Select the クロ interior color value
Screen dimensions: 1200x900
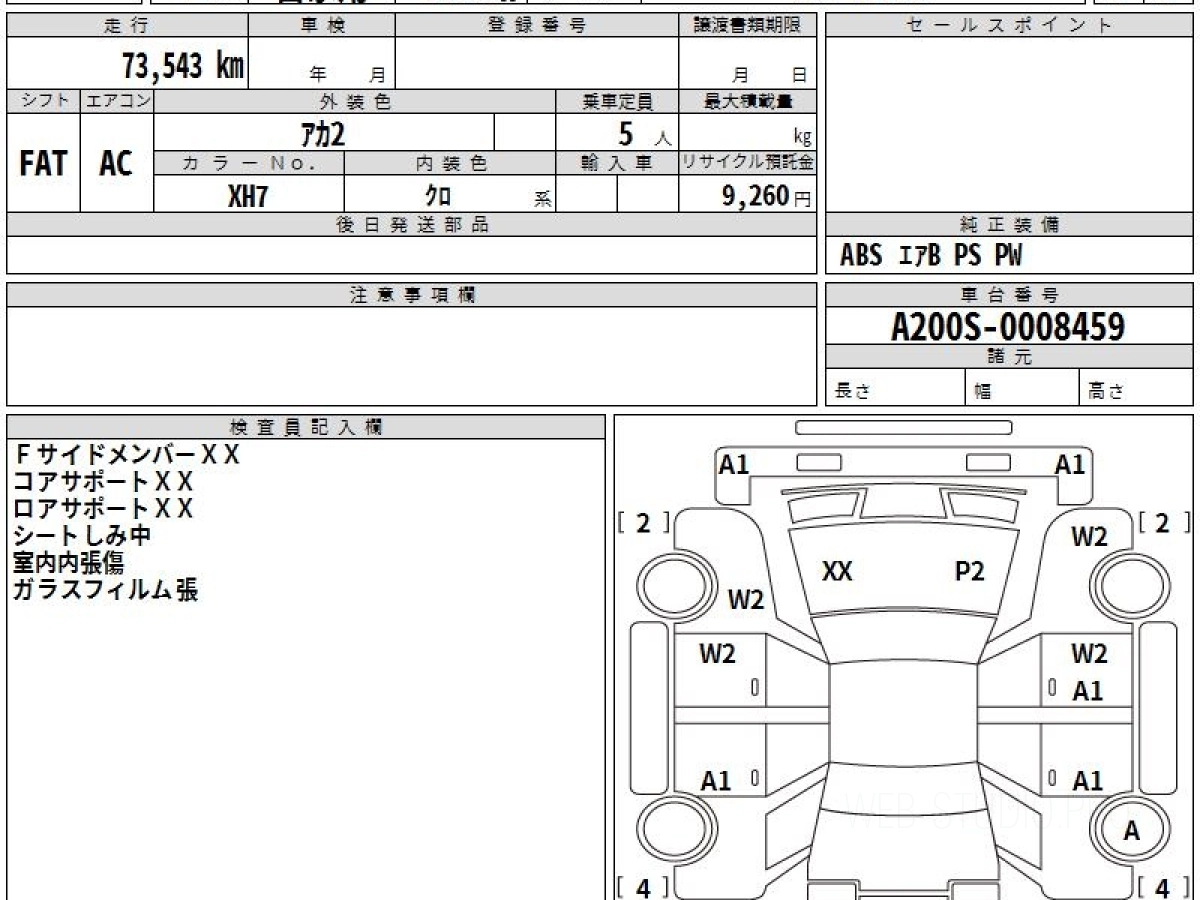438,195
